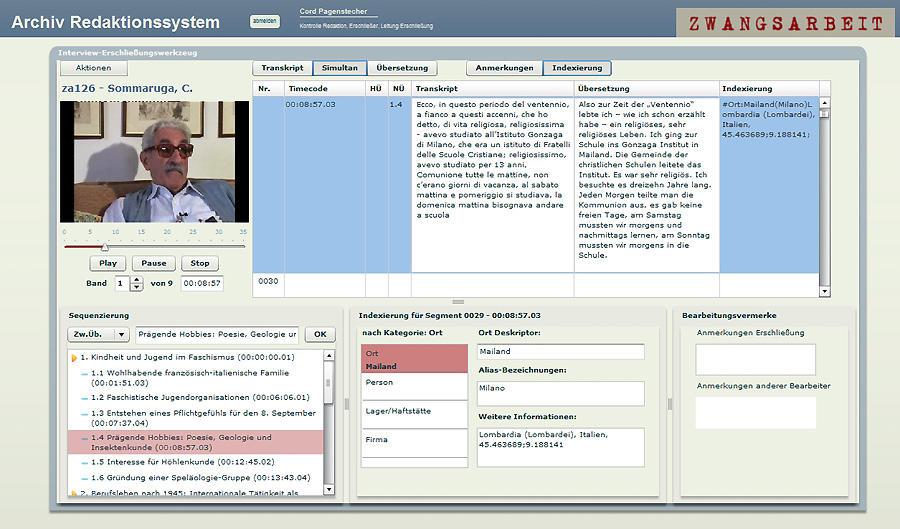The height and width of the screenshot is (529, 900).
Task: Switch to the Übersetzung tab
Action: 402,68
